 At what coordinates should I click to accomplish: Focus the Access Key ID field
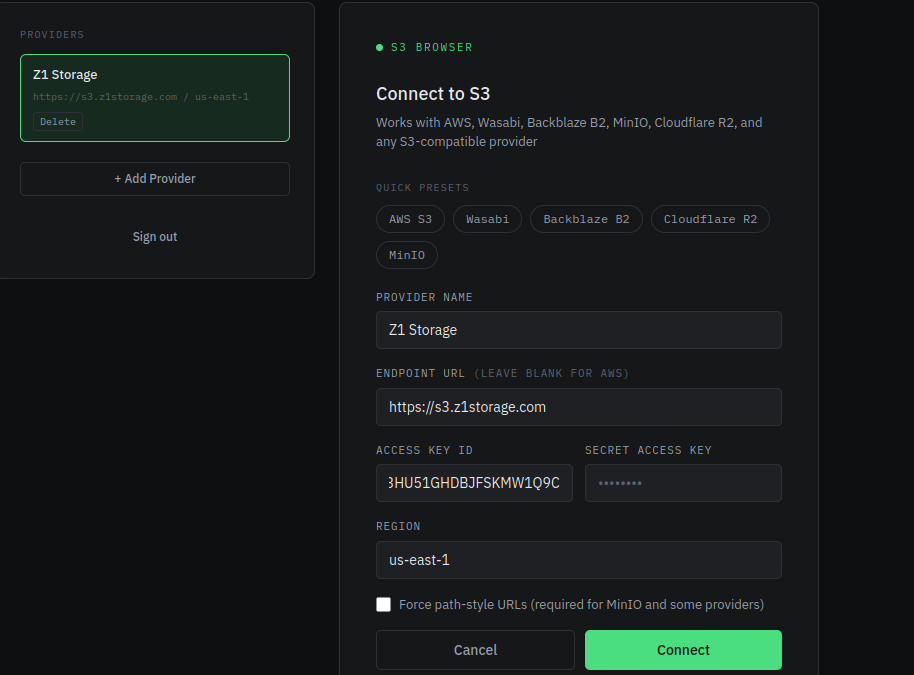(474, 483)
